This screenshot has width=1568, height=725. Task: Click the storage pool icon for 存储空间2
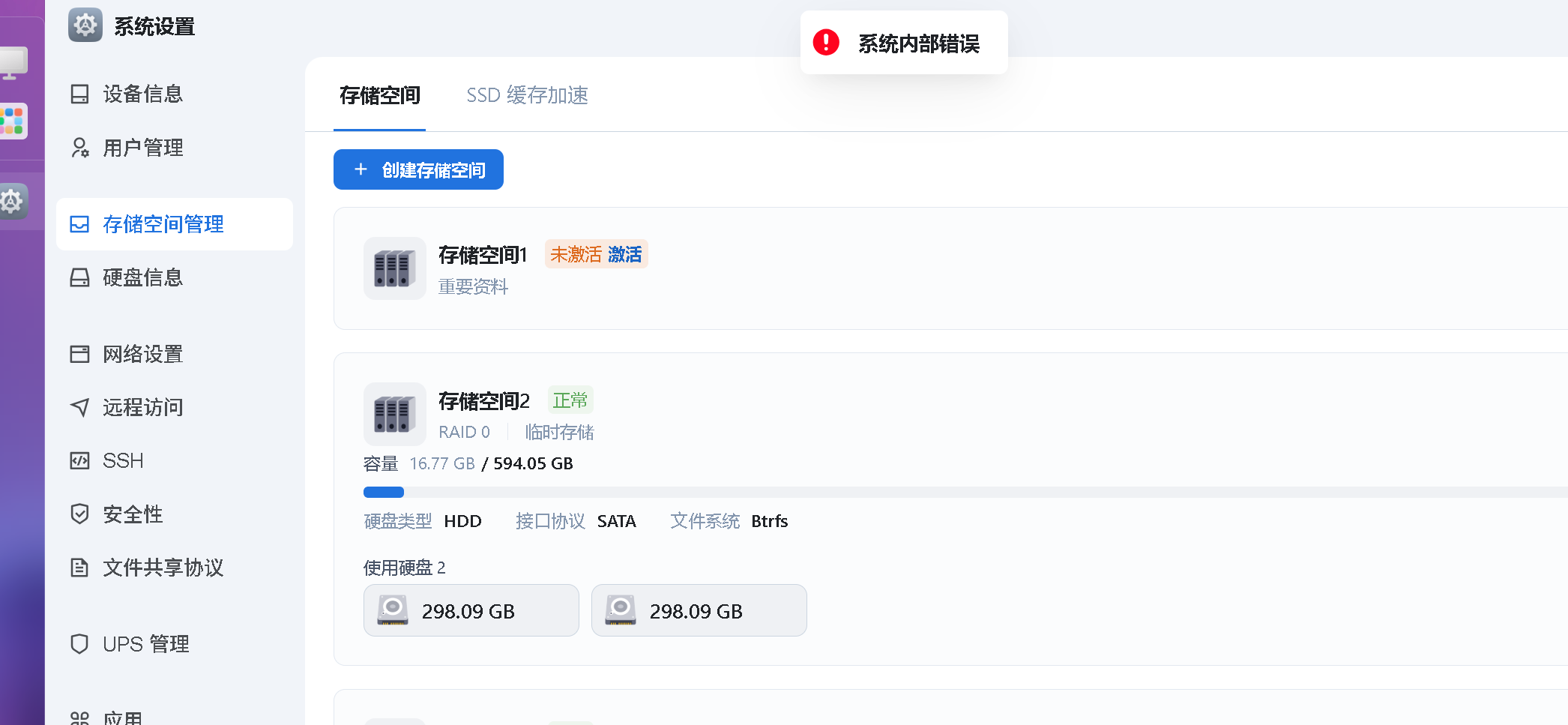(x=395, y=415)
